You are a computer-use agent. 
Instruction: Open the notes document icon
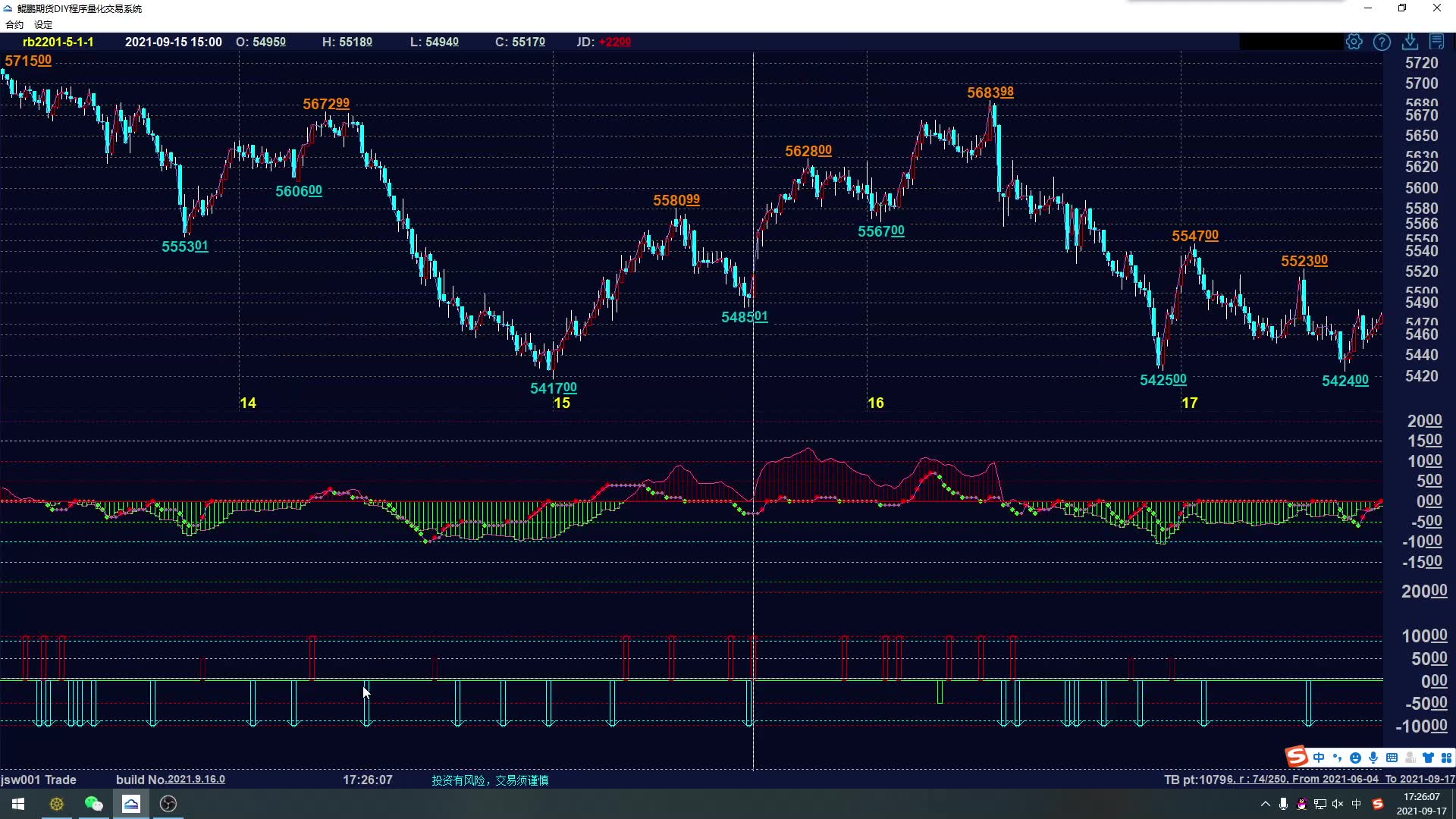1436,42
